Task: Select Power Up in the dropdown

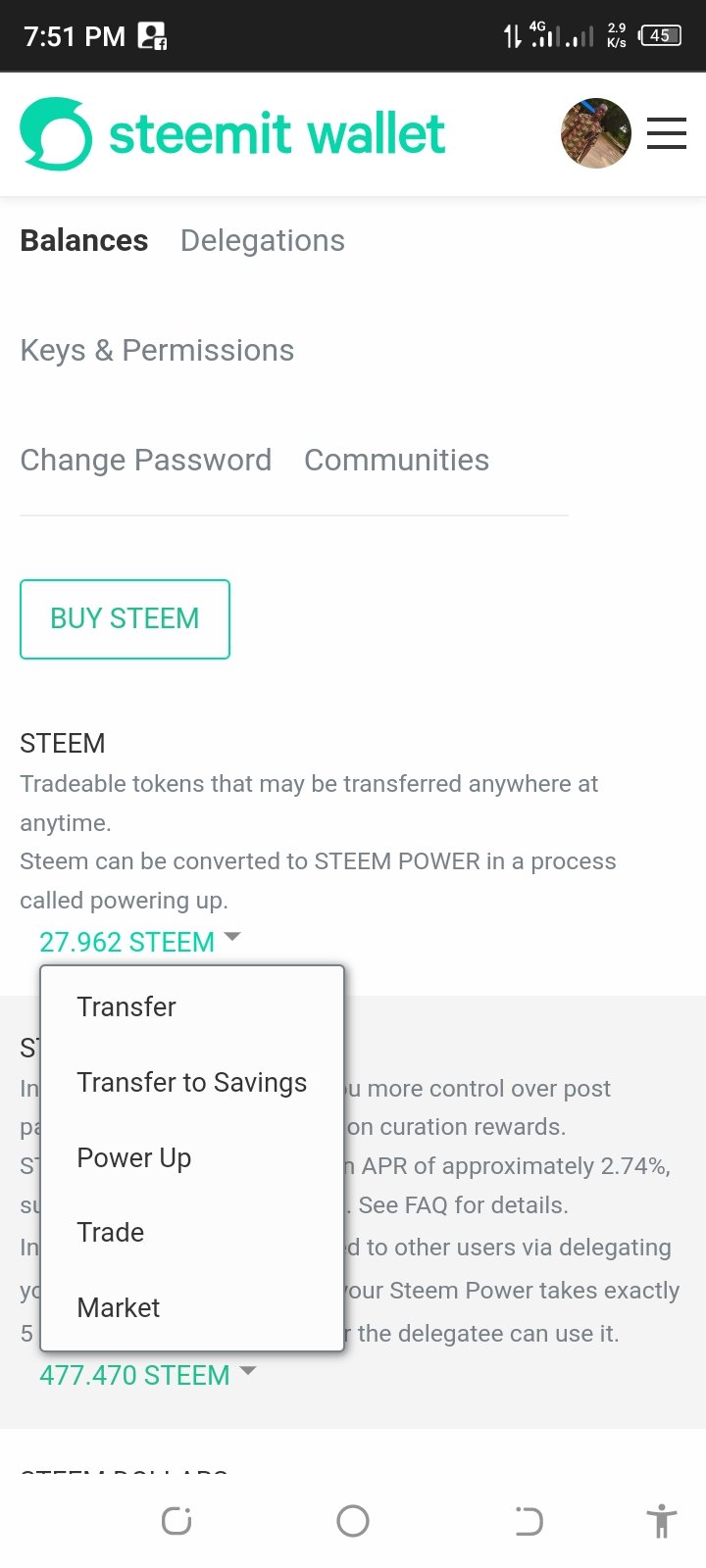Action: click(x=134, y=1157)
